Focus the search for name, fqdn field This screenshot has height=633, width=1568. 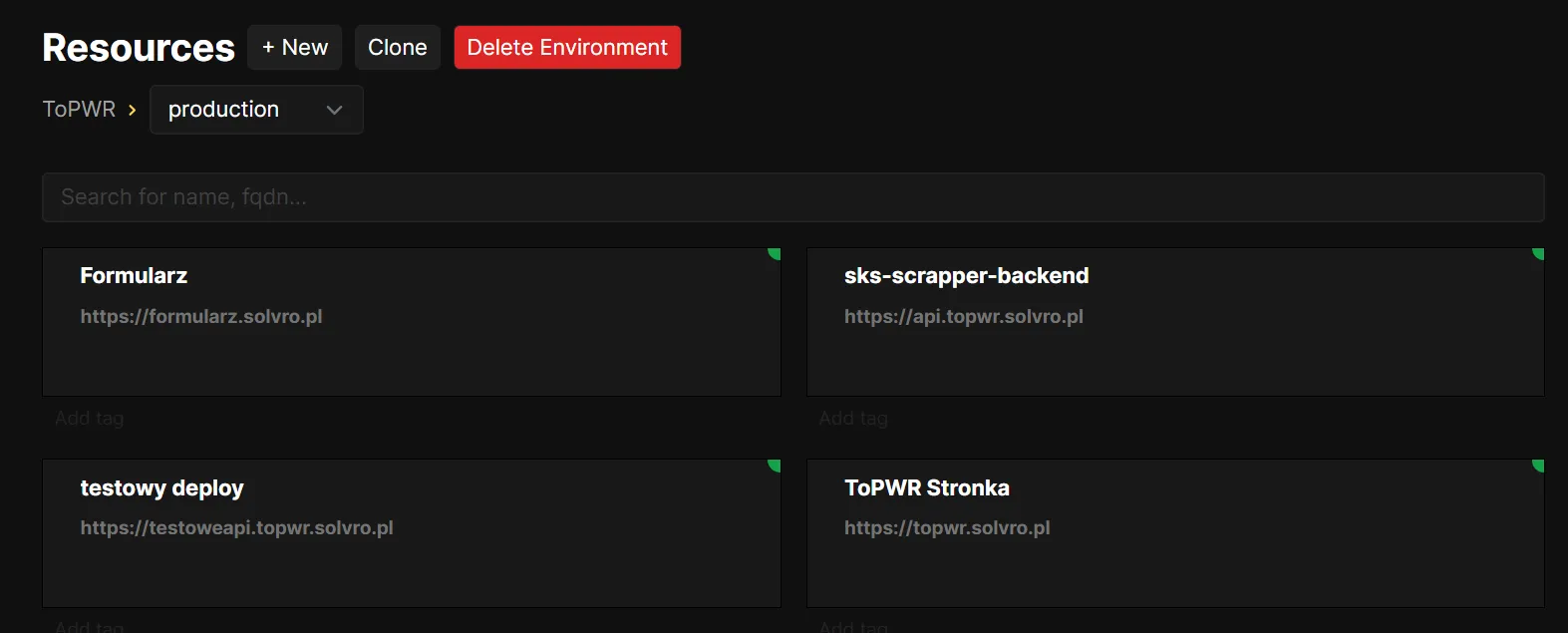792,197
